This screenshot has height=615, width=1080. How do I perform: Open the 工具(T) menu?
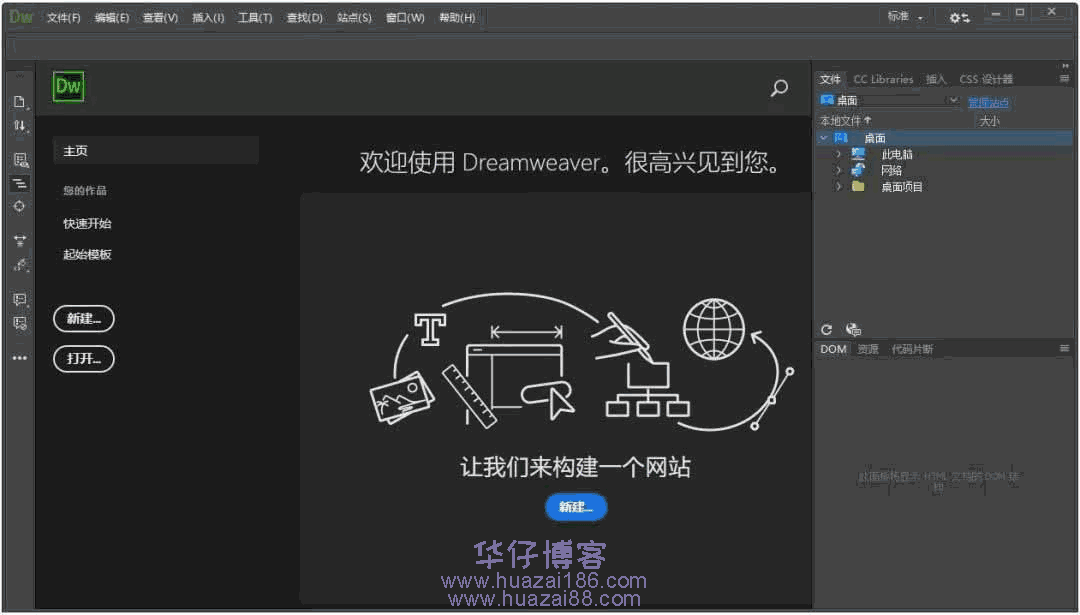pyautogui.click(x=255, y=18)
